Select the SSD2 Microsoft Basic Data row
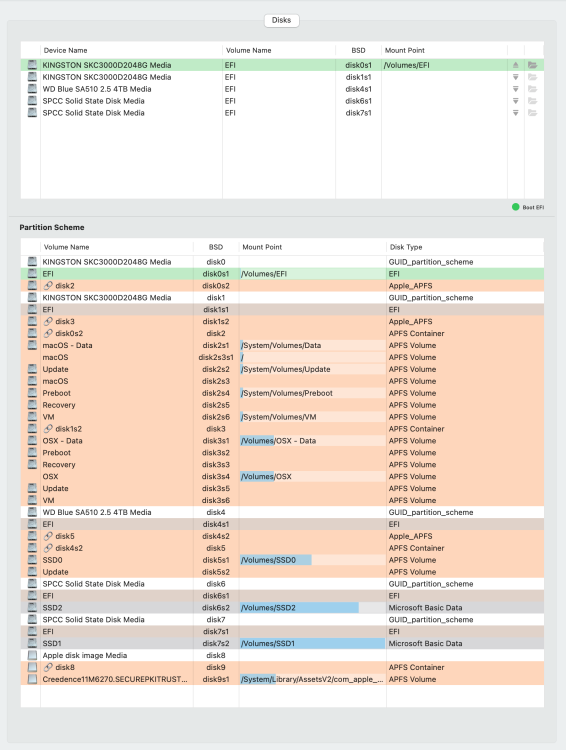This screenshot has height=750, width=566. (x=282, y=607)
